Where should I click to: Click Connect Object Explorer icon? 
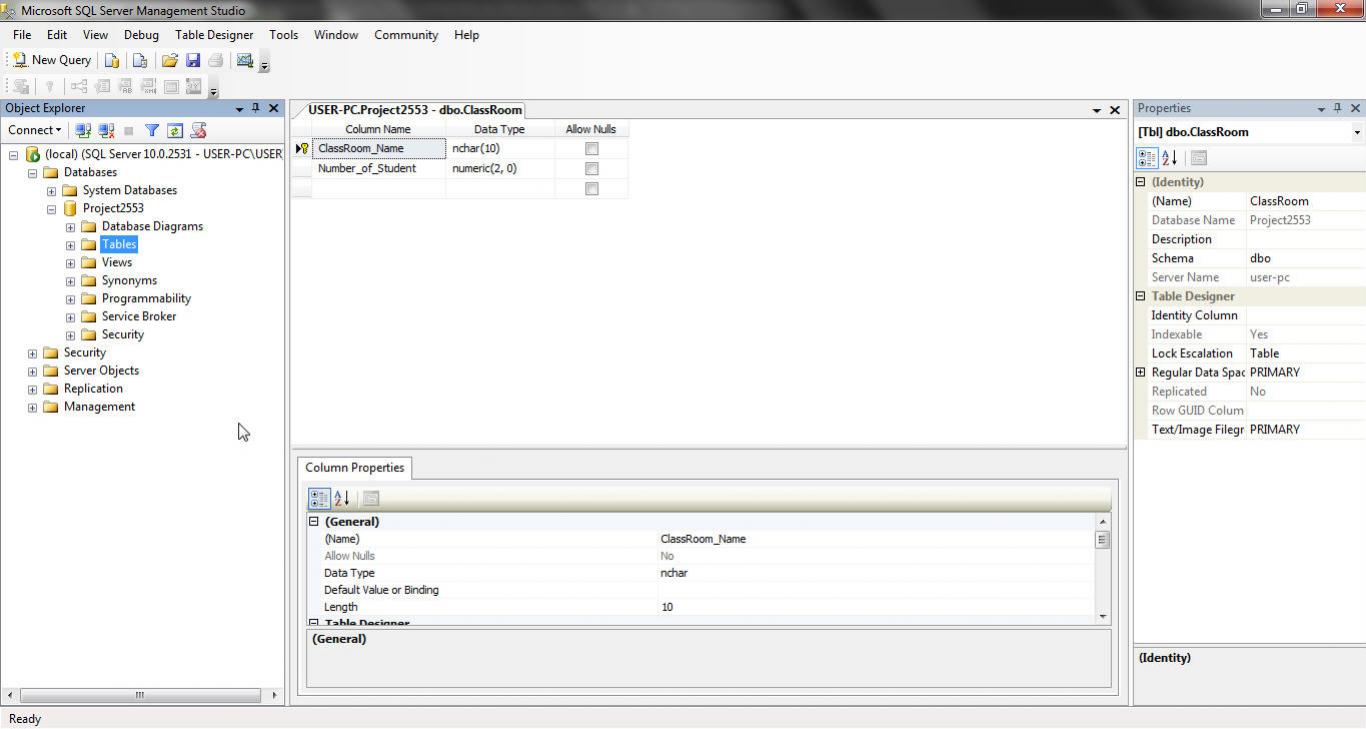coord(83,131)
